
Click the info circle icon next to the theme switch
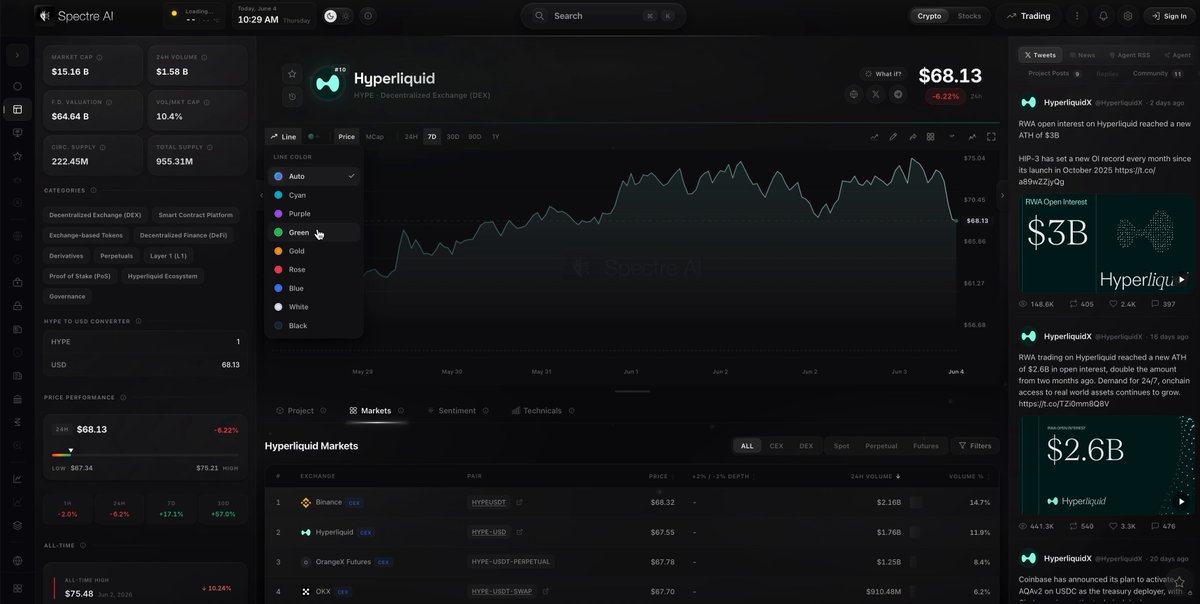pos(368,16)
